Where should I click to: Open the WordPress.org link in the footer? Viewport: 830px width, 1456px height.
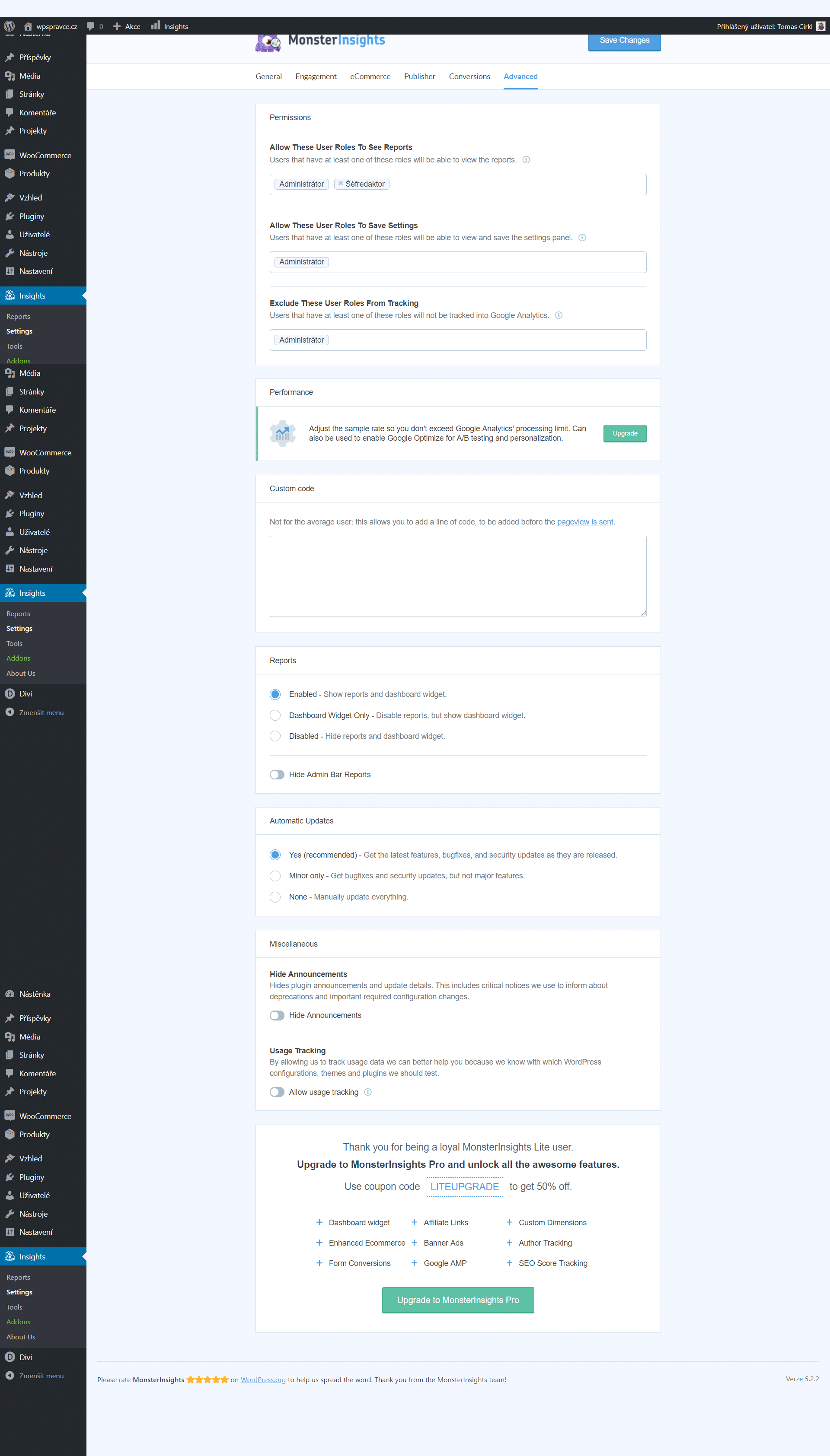tap(263, 1380)
